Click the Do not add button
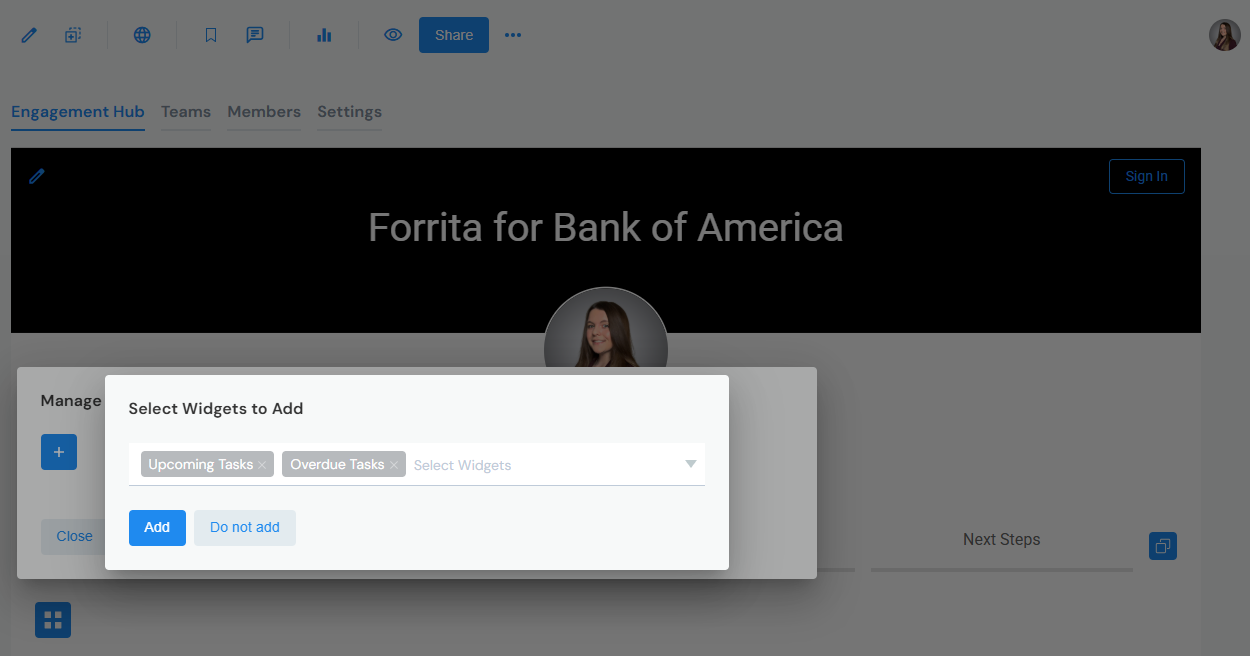Viewport: 1250px width, 656px height. point(245,527)
